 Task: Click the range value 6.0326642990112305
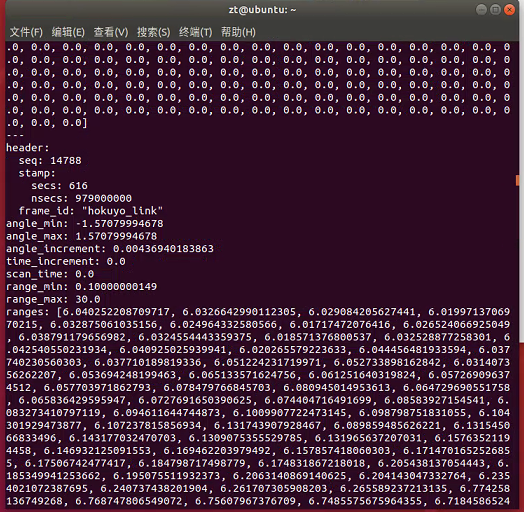click(x=239, y=312)
